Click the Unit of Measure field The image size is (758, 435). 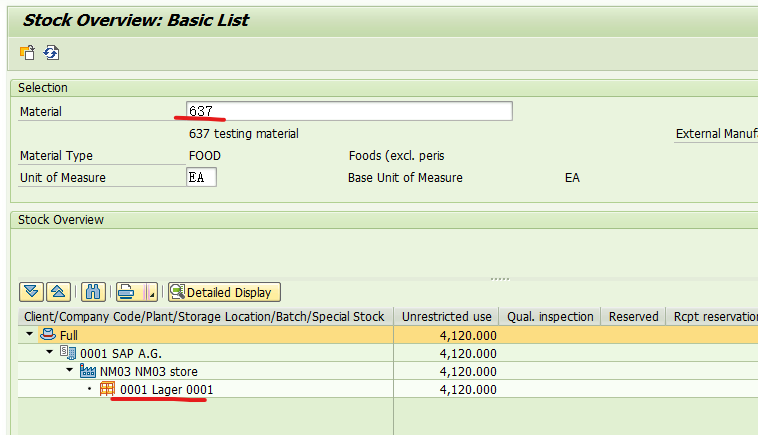201,177
